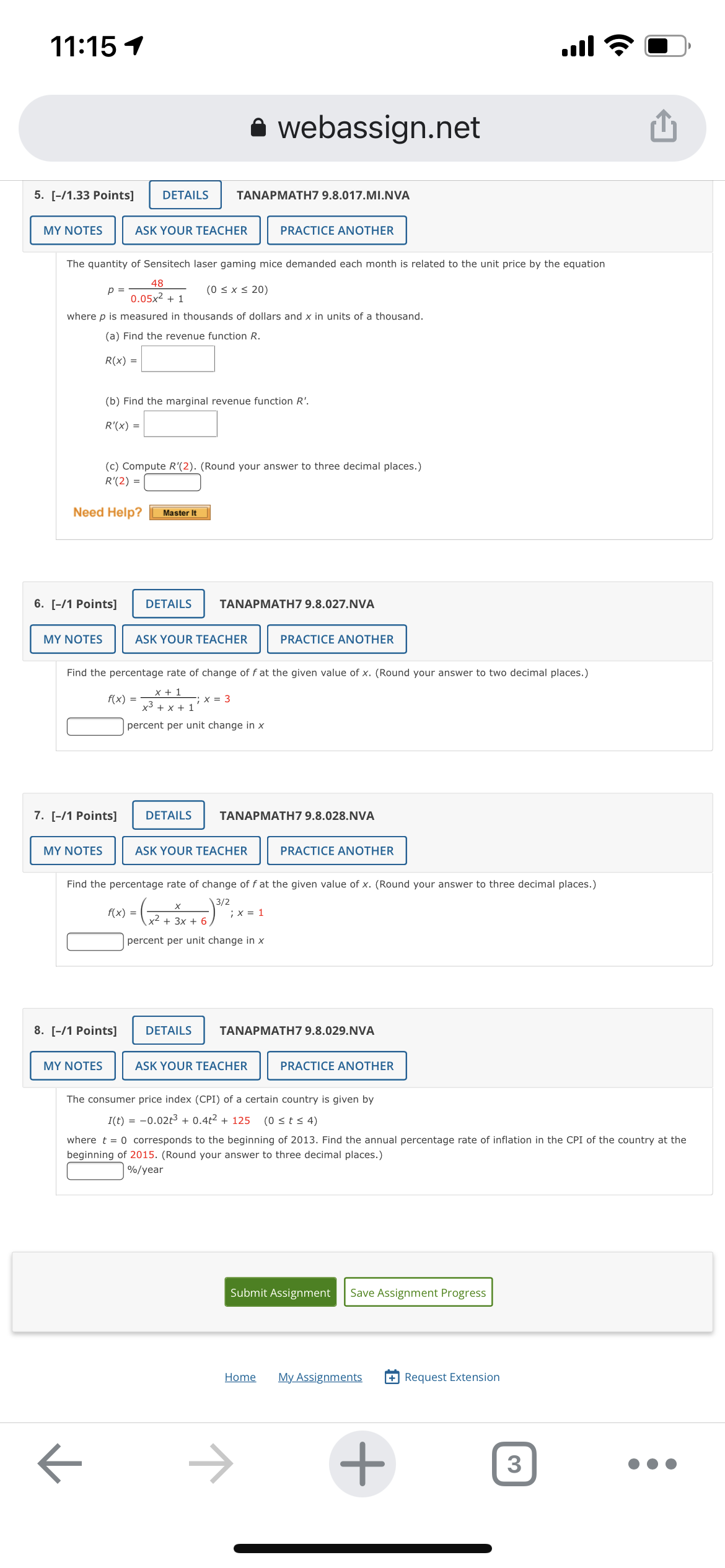This screenshot has height=1568, width=725.
Task: Click ASK YOUR TEACHER for question 8
Action: (191, 1065)
